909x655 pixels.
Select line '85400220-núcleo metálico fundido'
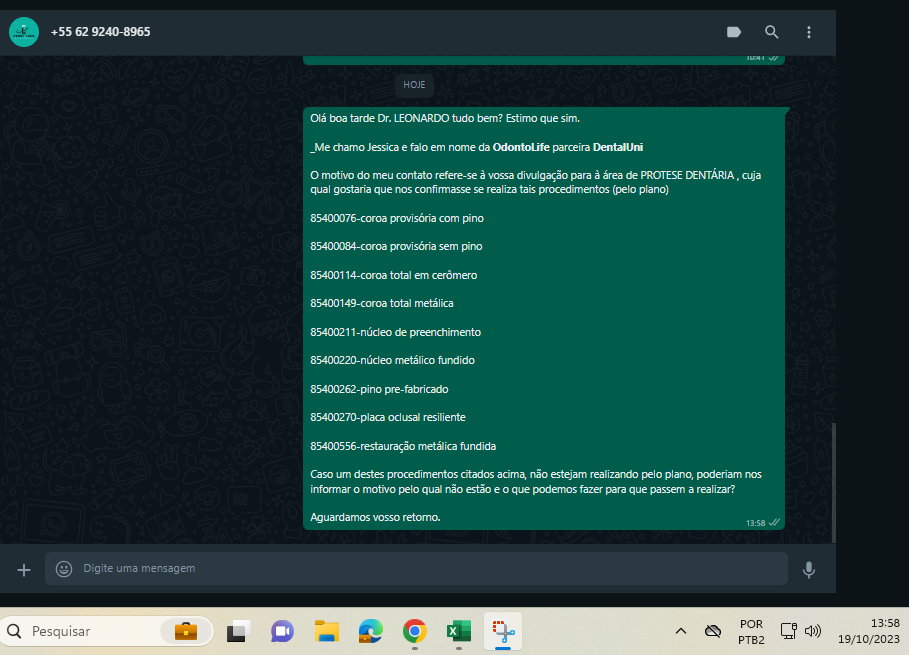[x=392, y=360]
